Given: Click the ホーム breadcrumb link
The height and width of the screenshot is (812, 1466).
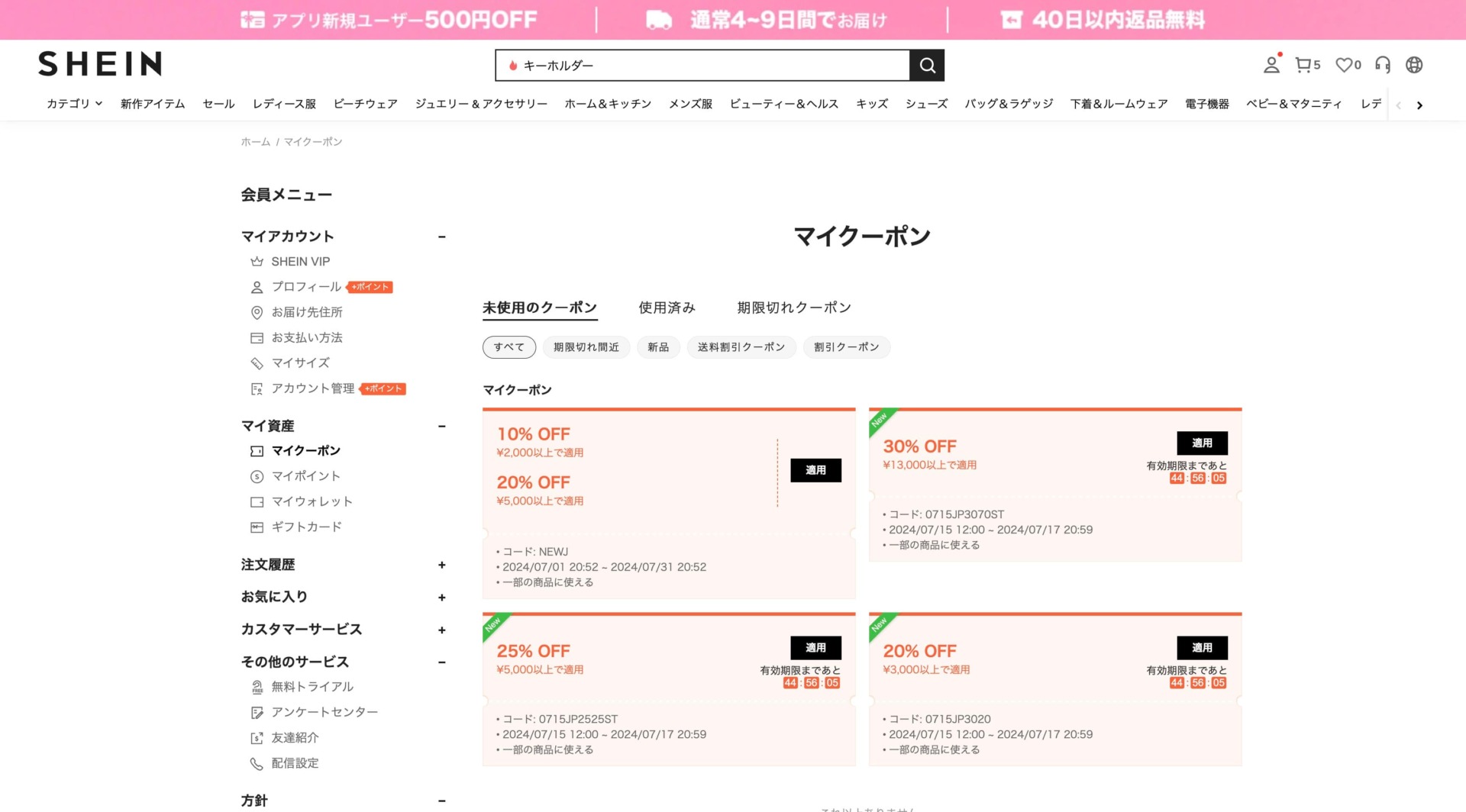Looking at the screenshot, I should (256, 142).
